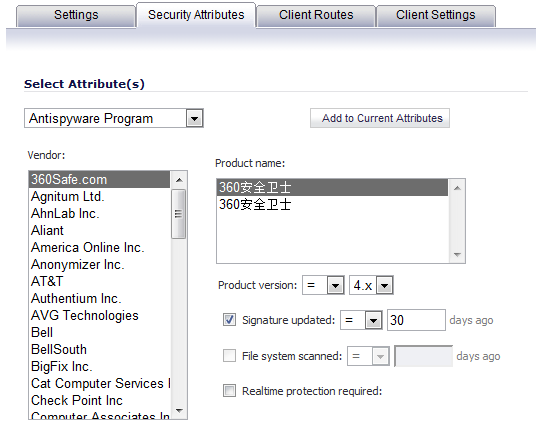Open the 4.x product version dropdown
The height and width of the screenshot is (430, 540).
point(371,285)
